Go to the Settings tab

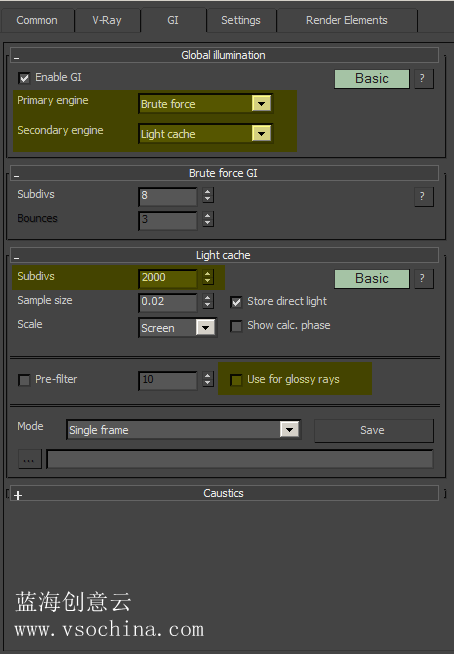coord(241,20)
